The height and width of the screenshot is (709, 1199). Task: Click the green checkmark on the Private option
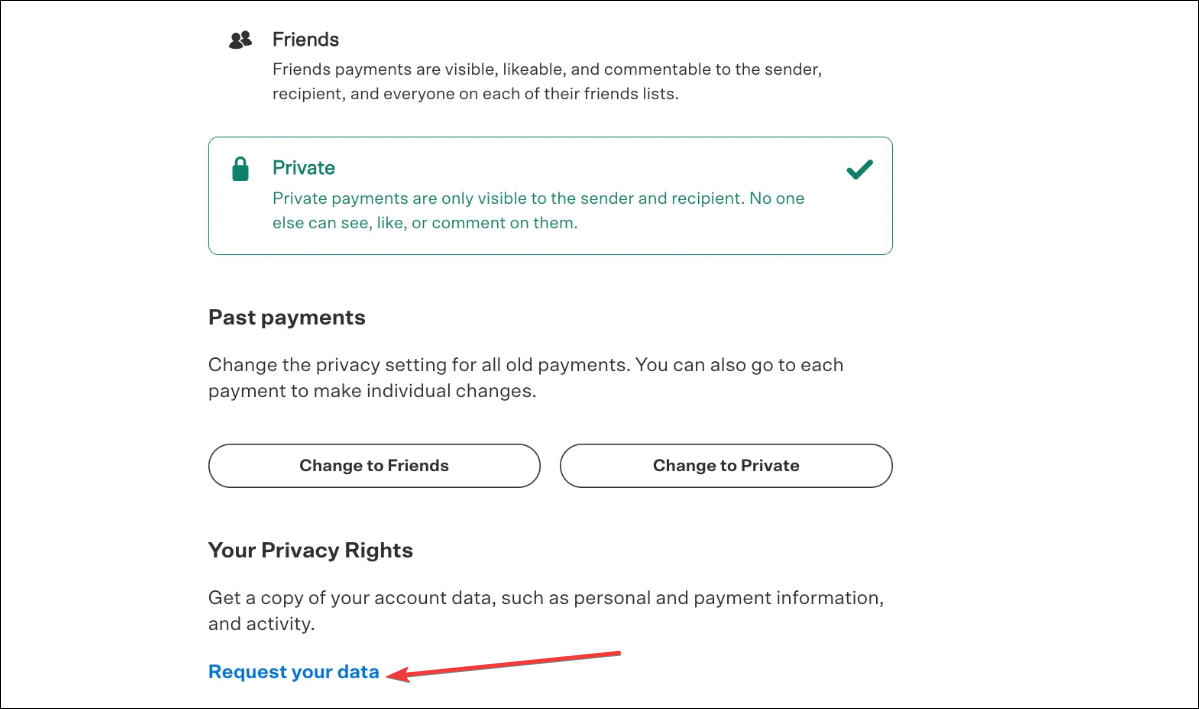coord(859,170)
